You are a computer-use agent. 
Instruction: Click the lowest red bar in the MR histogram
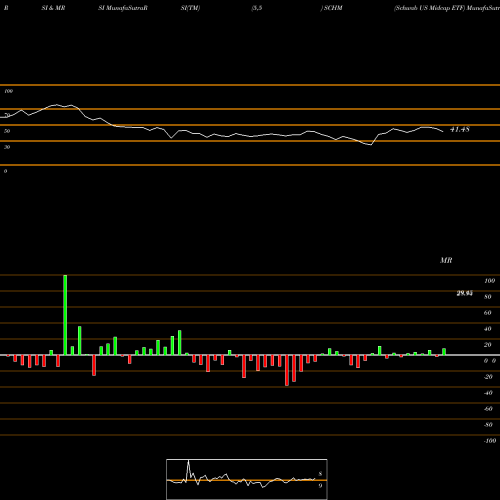coord(287,370)
